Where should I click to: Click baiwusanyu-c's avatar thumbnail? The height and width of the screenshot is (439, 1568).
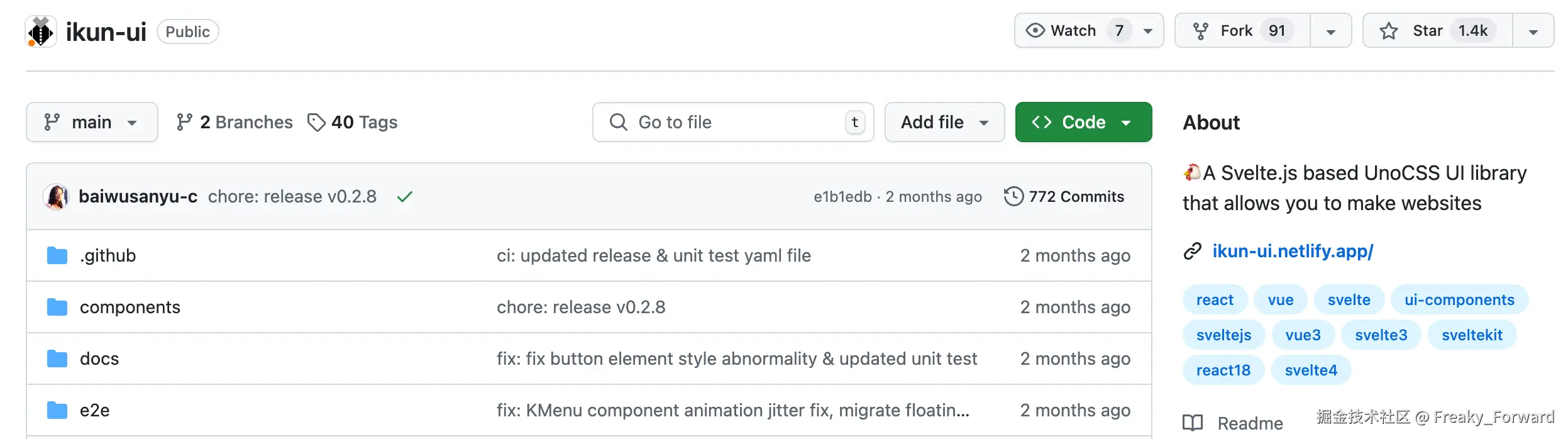pyautogui.click(x=56, y=197)
